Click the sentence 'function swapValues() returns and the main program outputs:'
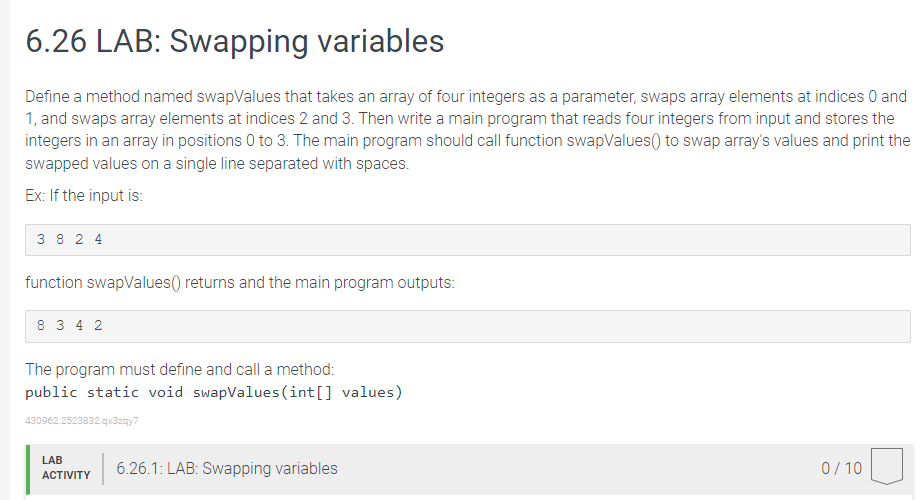This screenshot has height=500, width=924. (240, 283)
